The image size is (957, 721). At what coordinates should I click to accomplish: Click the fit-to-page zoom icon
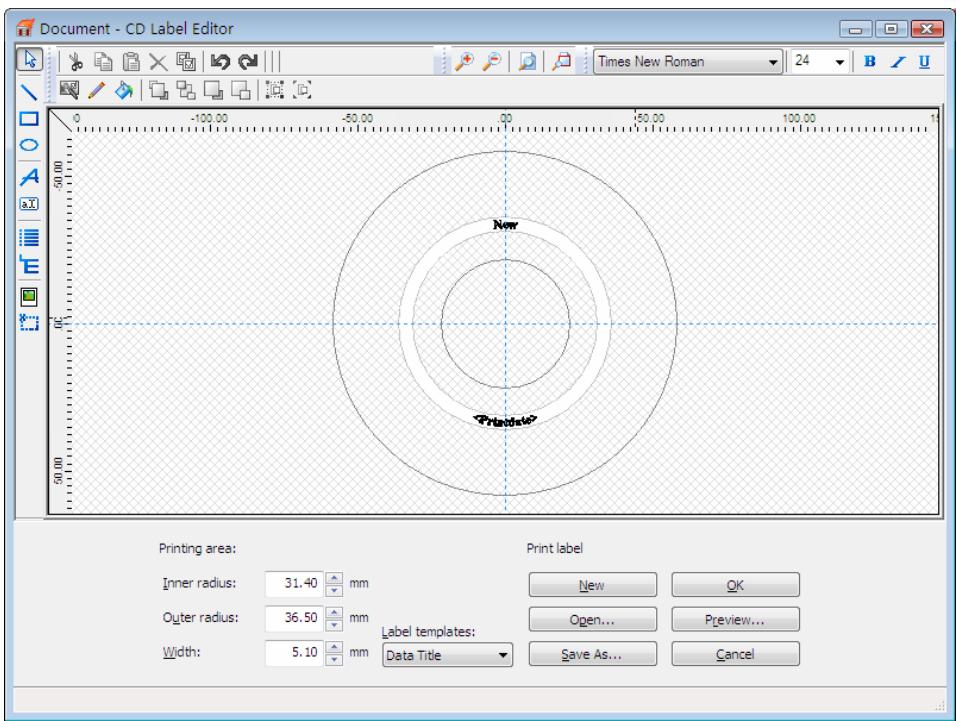pyautogui.click(x=527, y=62)
